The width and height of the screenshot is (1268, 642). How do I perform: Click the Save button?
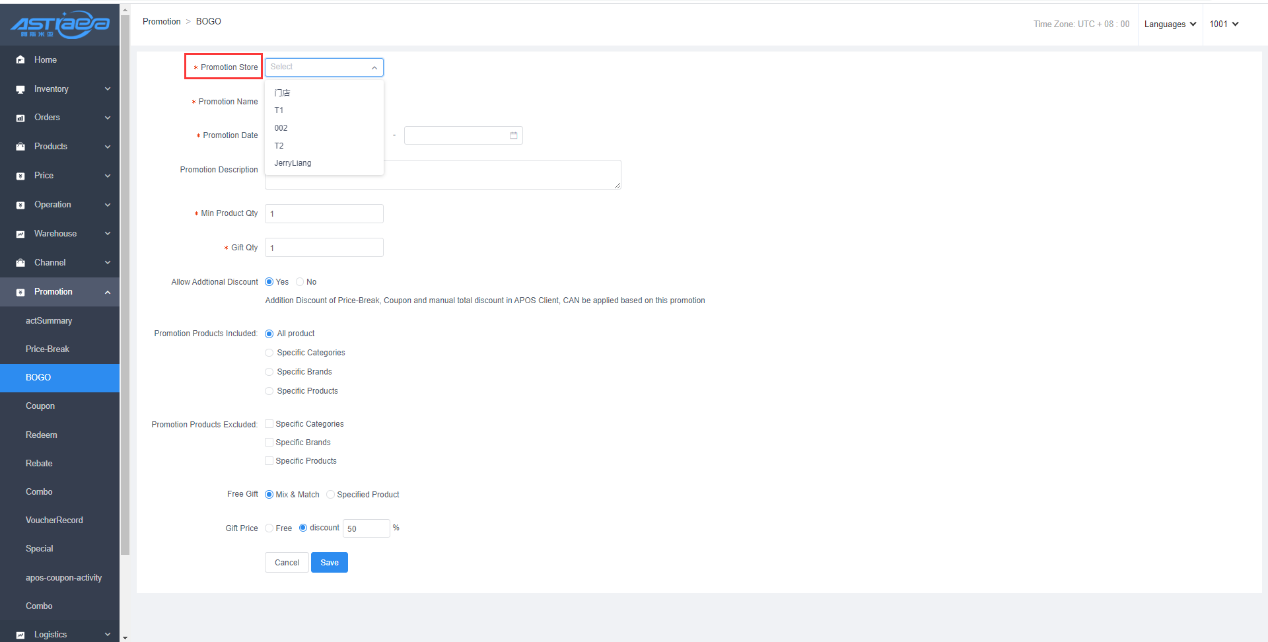329,563
